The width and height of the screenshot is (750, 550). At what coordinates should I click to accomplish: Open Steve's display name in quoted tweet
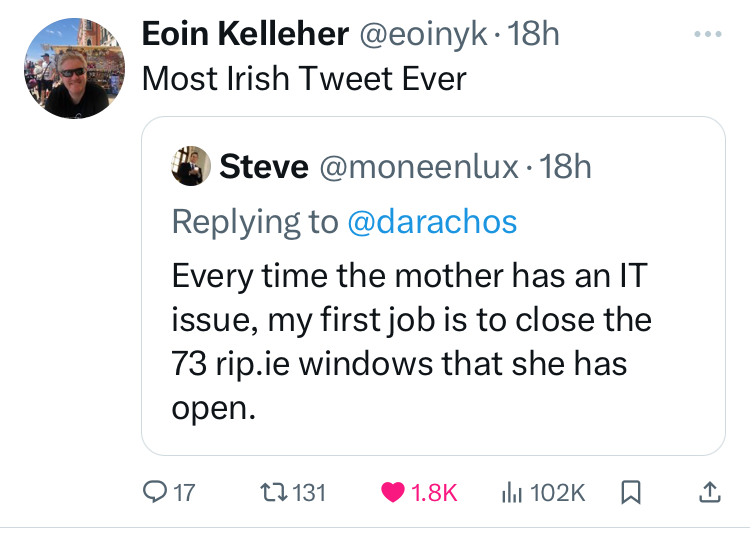point(263,166)
